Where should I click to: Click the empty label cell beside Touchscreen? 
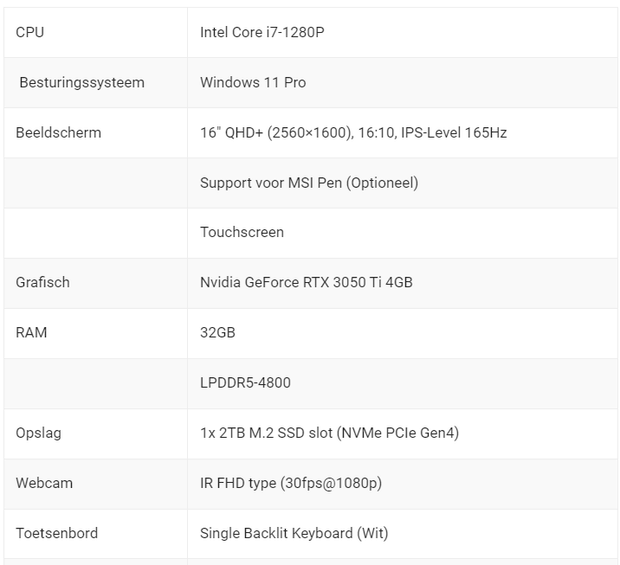[x=95, y=233]
